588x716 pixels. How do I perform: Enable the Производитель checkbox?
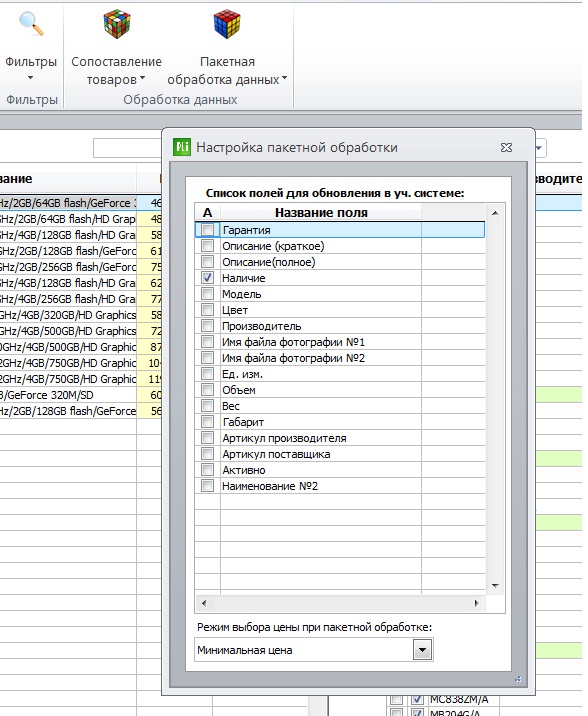pyautogui.click(x=207, y=326)
